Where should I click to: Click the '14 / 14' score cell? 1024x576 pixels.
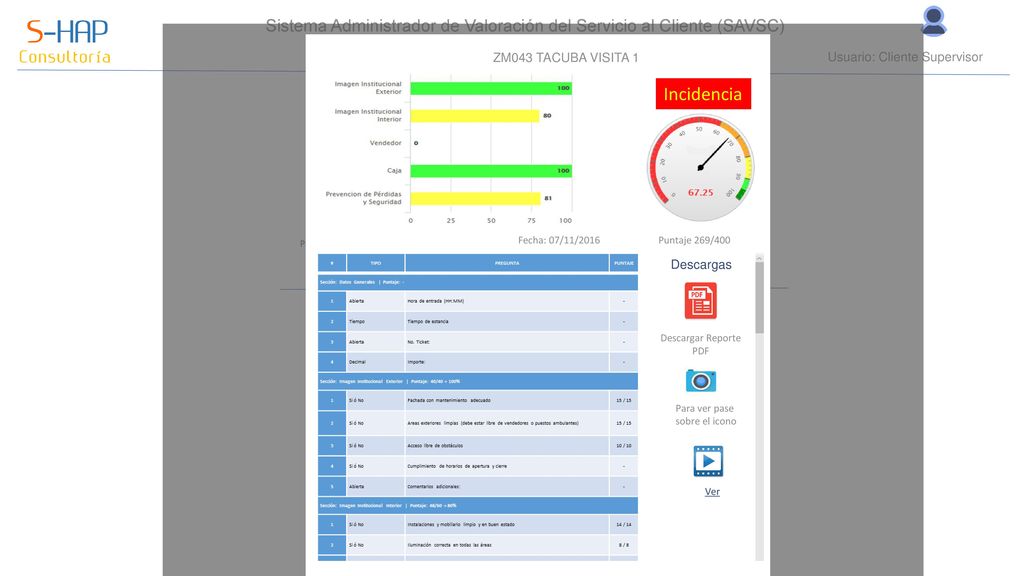(x=624, y=524)
